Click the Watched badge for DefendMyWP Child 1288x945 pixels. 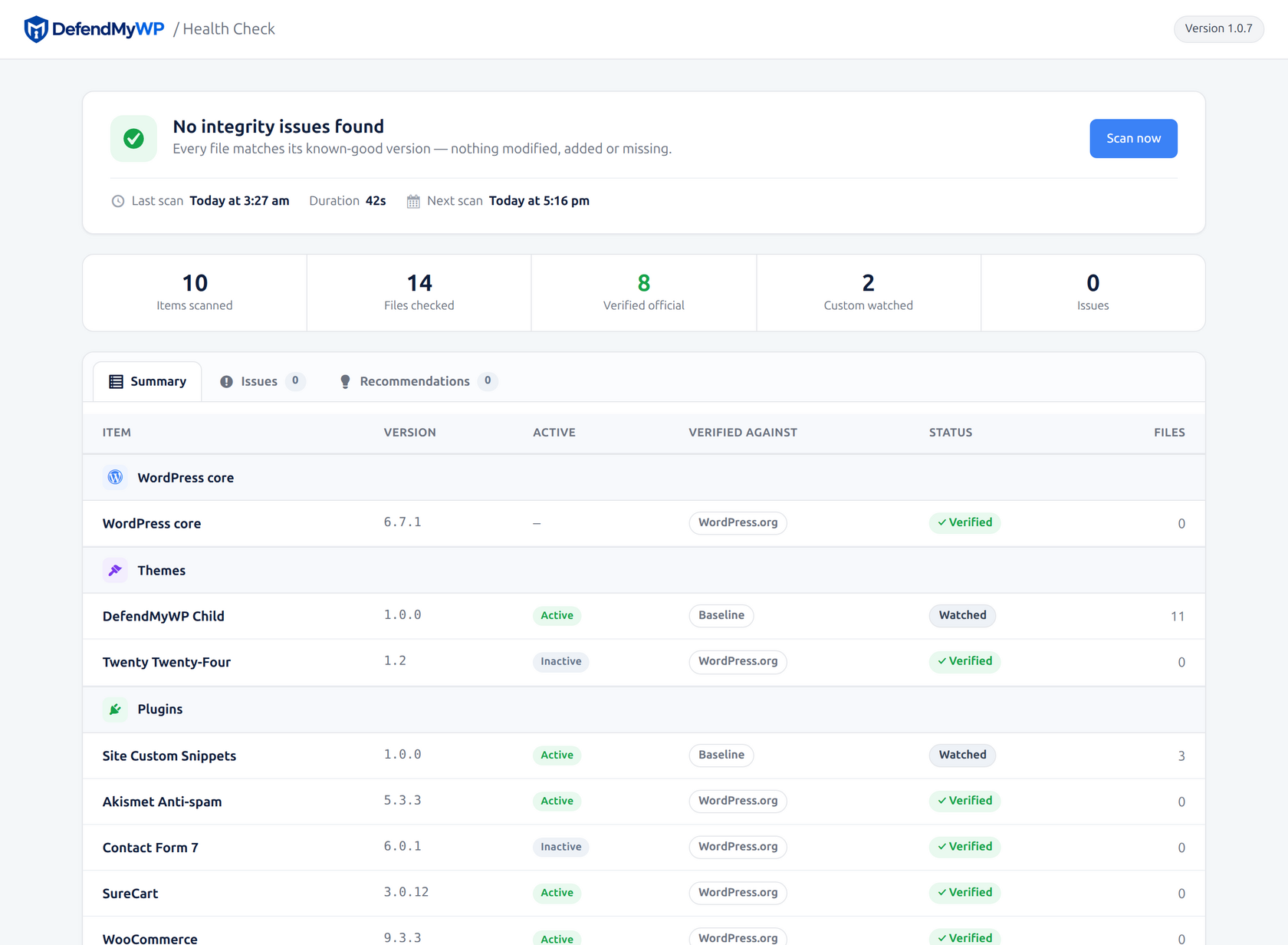[962, 615]
